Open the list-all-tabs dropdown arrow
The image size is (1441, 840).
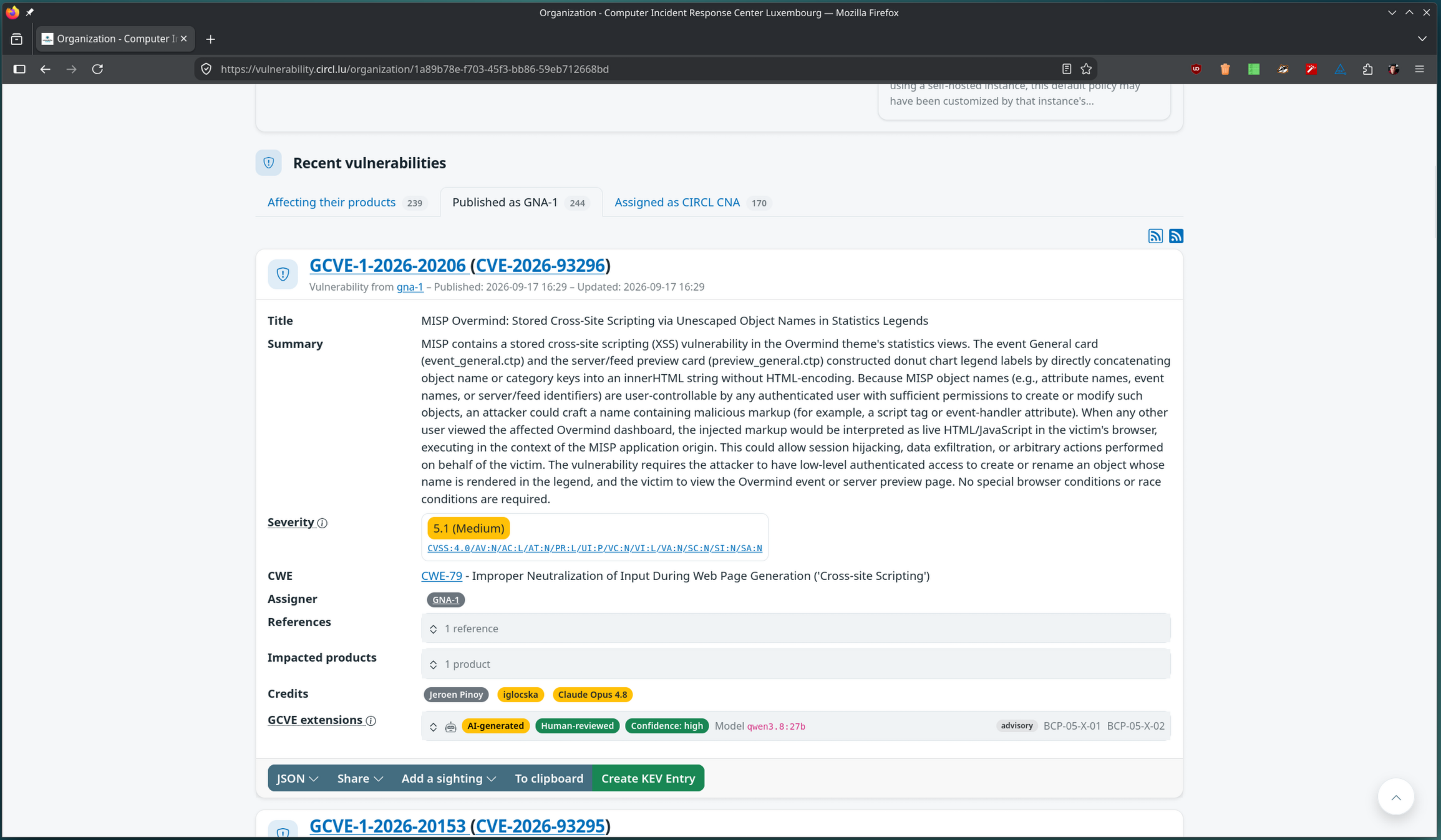1422,39
